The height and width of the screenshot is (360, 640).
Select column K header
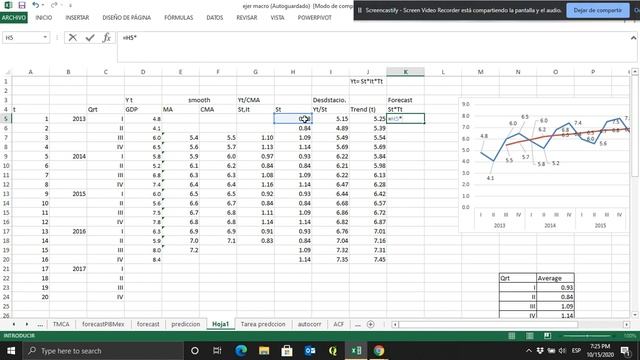[405, 72]
